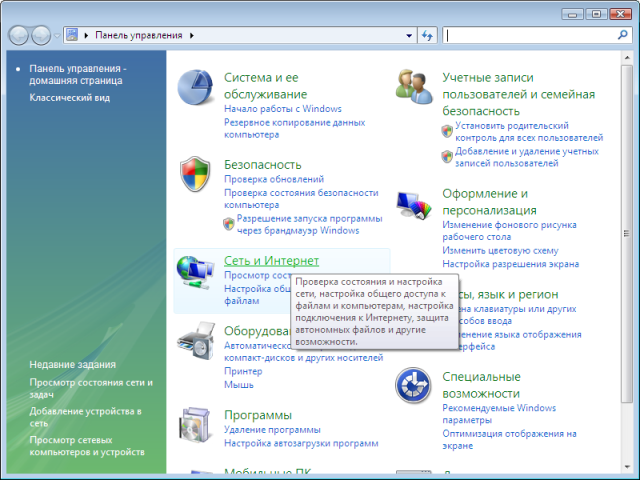Open the Безопасность category heading
This screenshot has height=480, width=640.
(x=262, y=164)
